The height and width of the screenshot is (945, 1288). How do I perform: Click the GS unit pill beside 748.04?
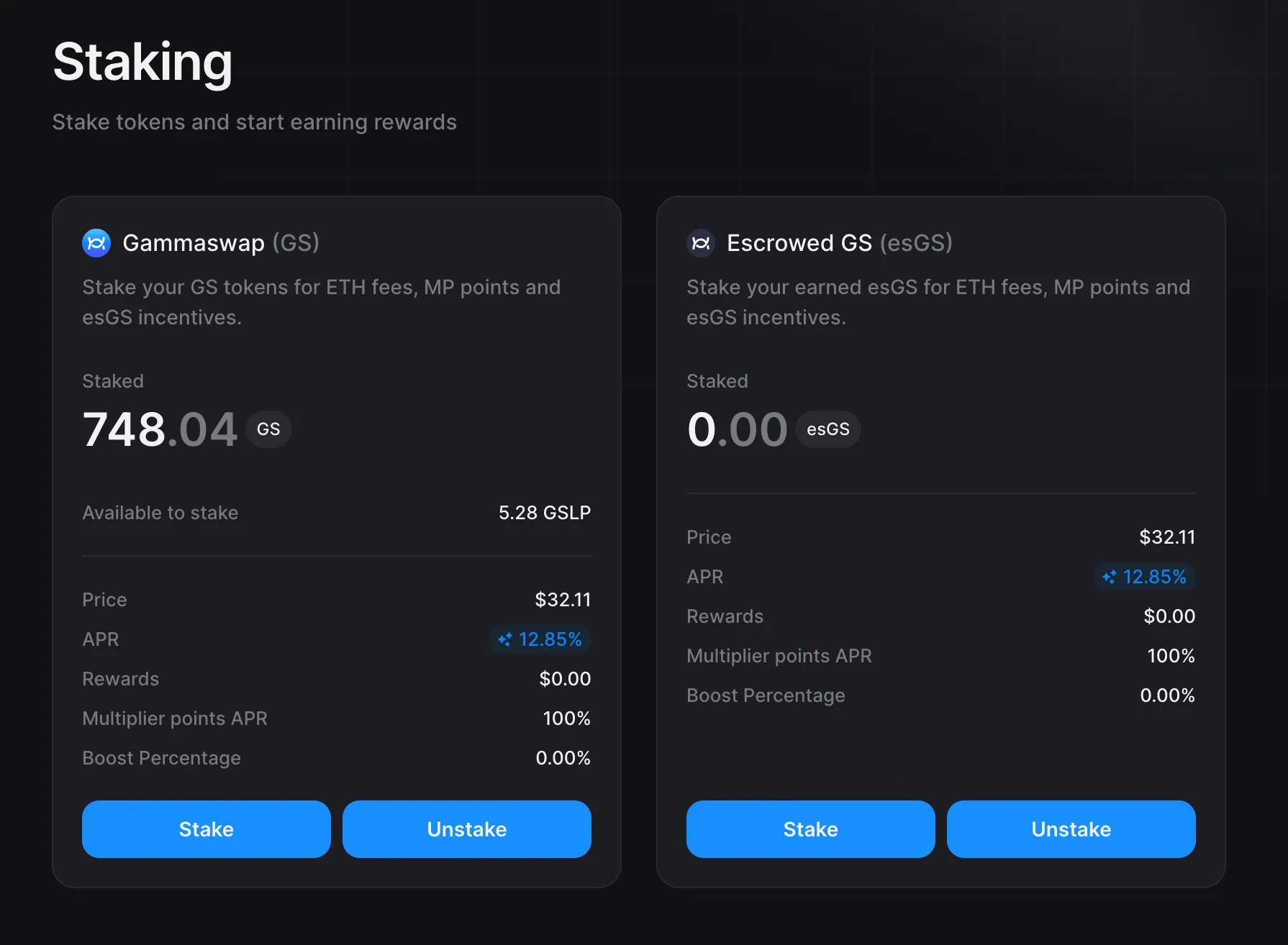tap(268, 429)
